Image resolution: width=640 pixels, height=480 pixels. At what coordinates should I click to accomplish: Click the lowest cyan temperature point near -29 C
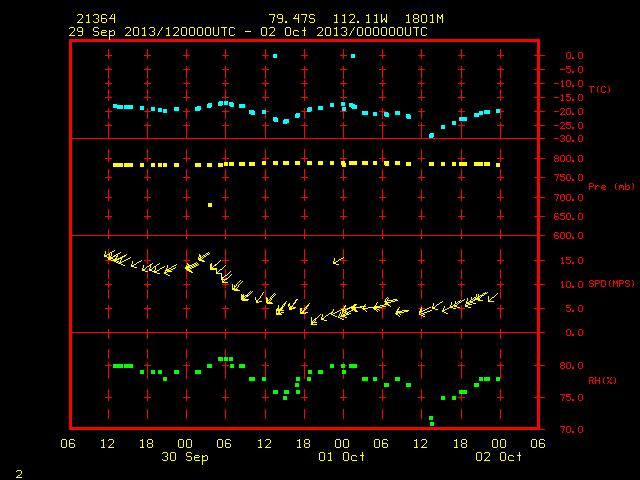pyautogui.click(x=431, y=136)
